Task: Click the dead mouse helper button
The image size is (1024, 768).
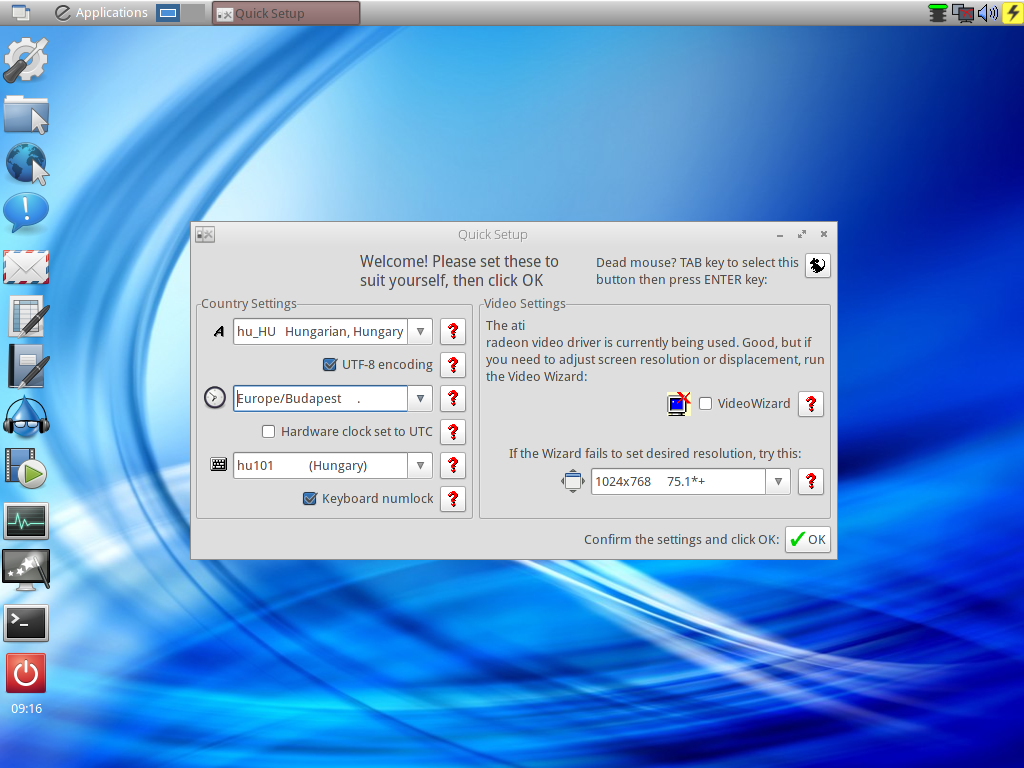Action: pyautogui.click(x=817, y=266)
